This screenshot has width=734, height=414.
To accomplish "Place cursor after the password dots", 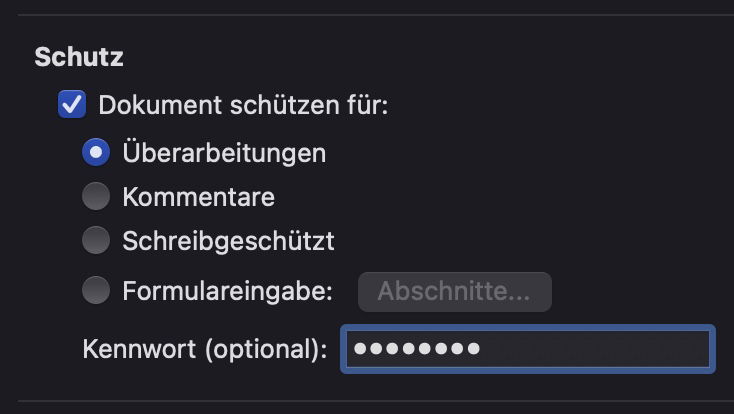I will pos(484,349).
